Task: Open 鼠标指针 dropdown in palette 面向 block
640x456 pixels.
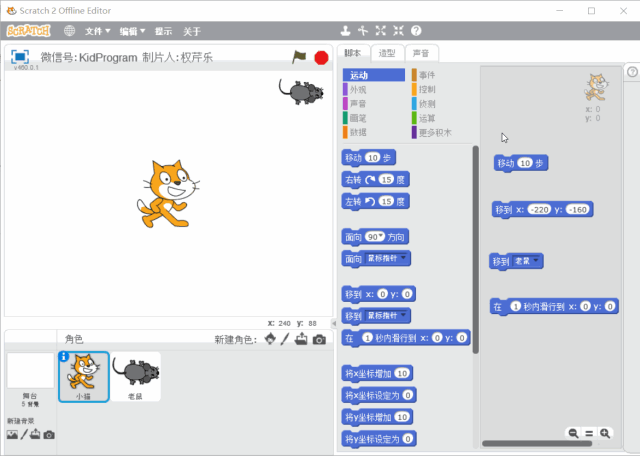Action: (386, 258)
